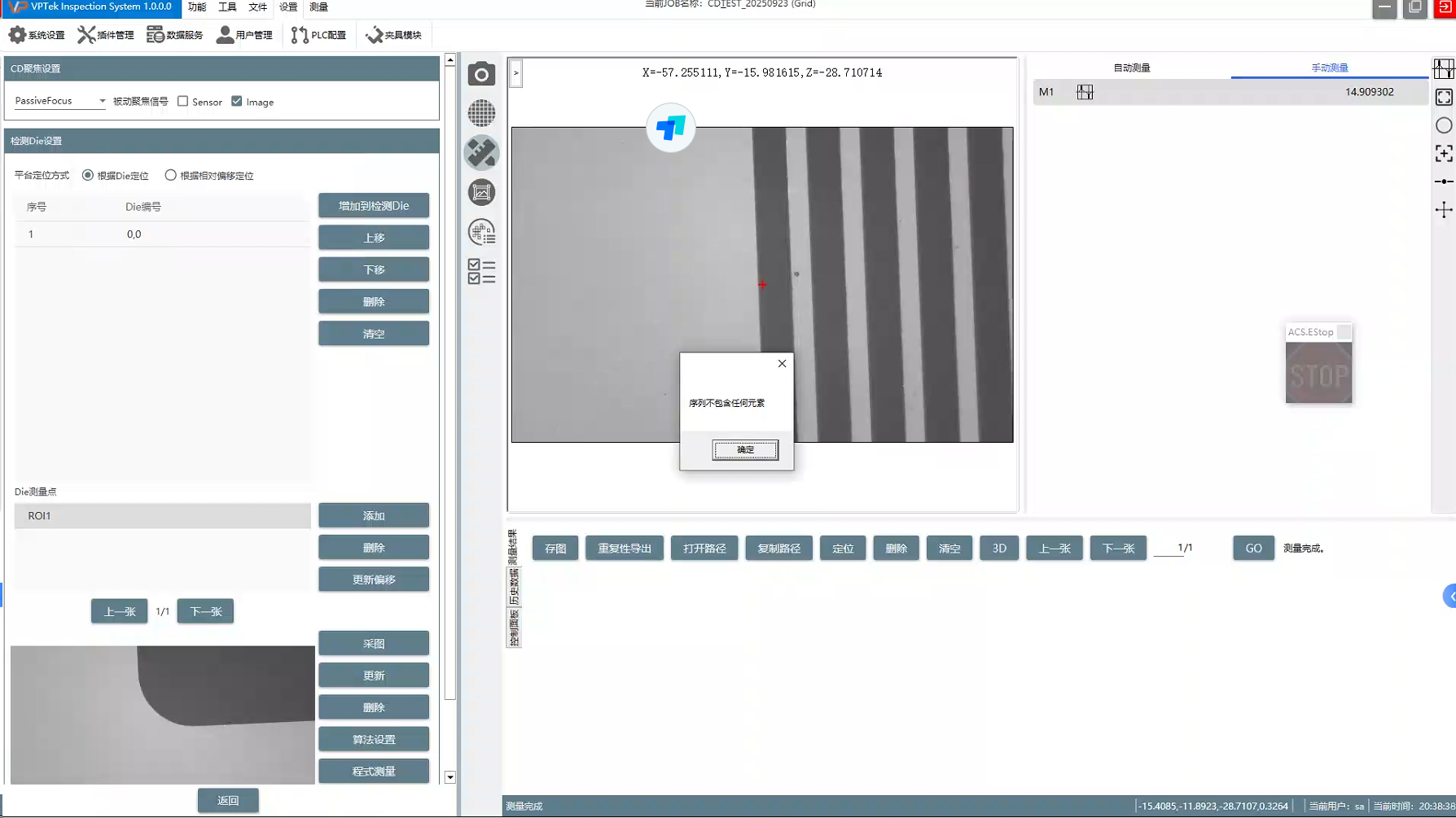The width and height of the screenshot is (1456, 818).
Task: Click 确定 in the dialog
Action: point(745,449)
